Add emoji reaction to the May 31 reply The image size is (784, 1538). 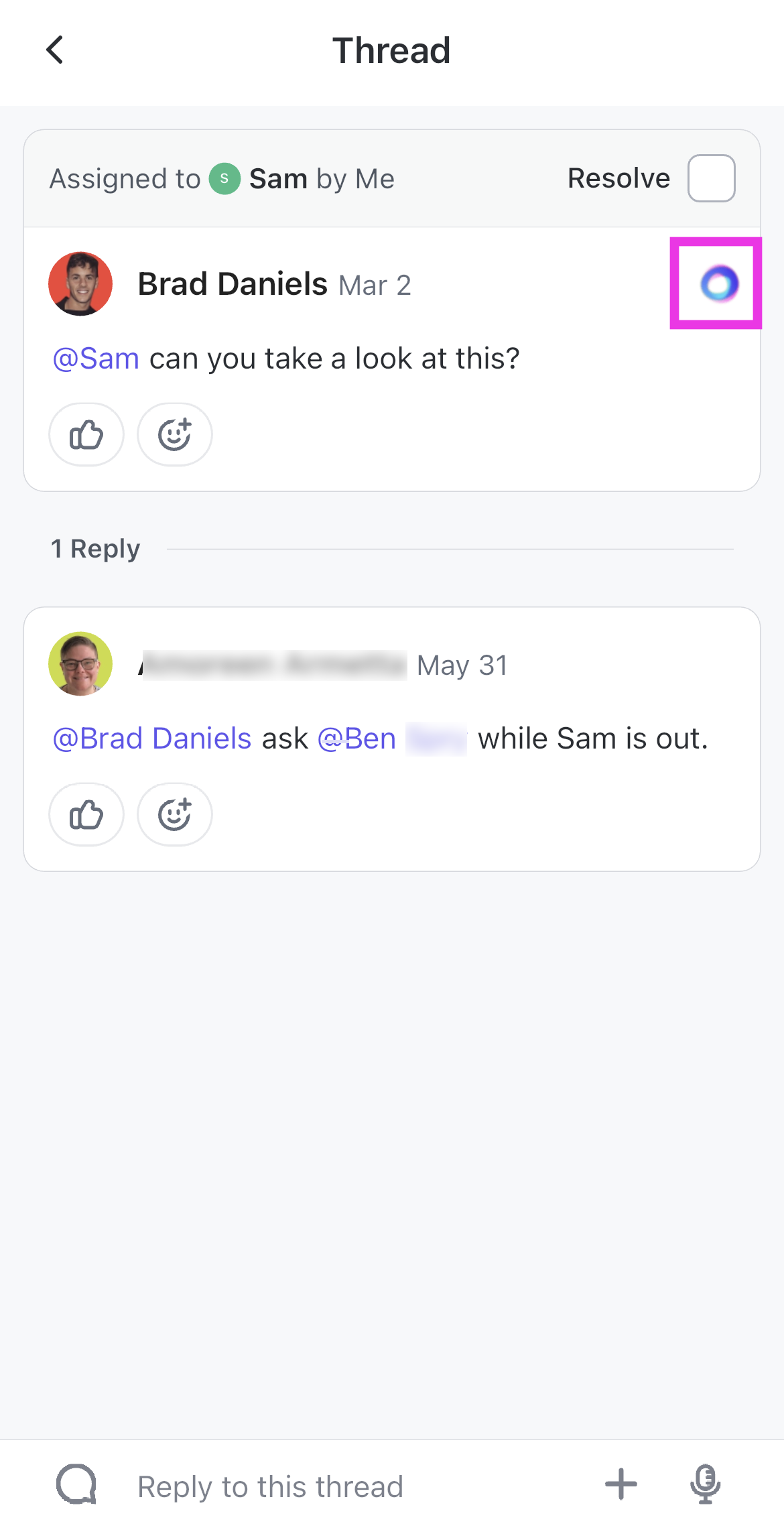(x=175, y=815)
